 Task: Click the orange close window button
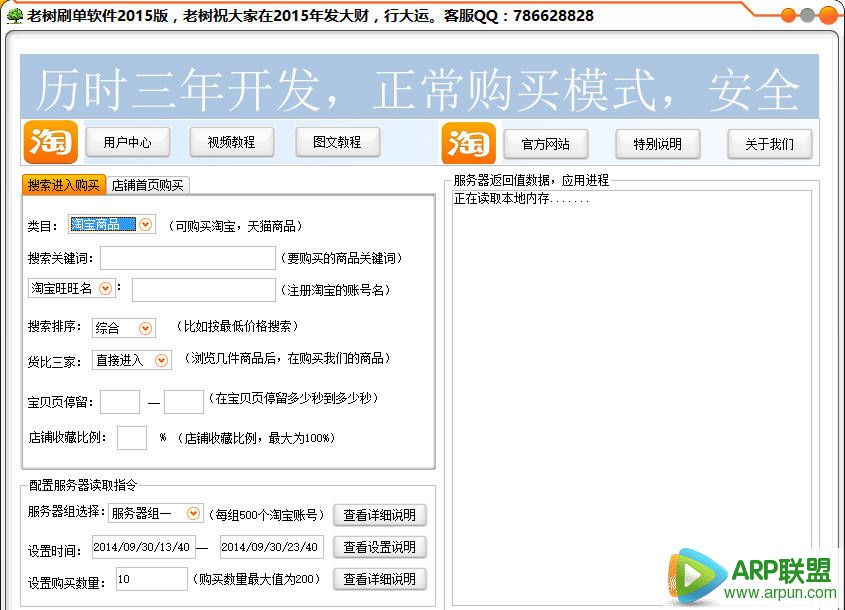tap(828, 16)
